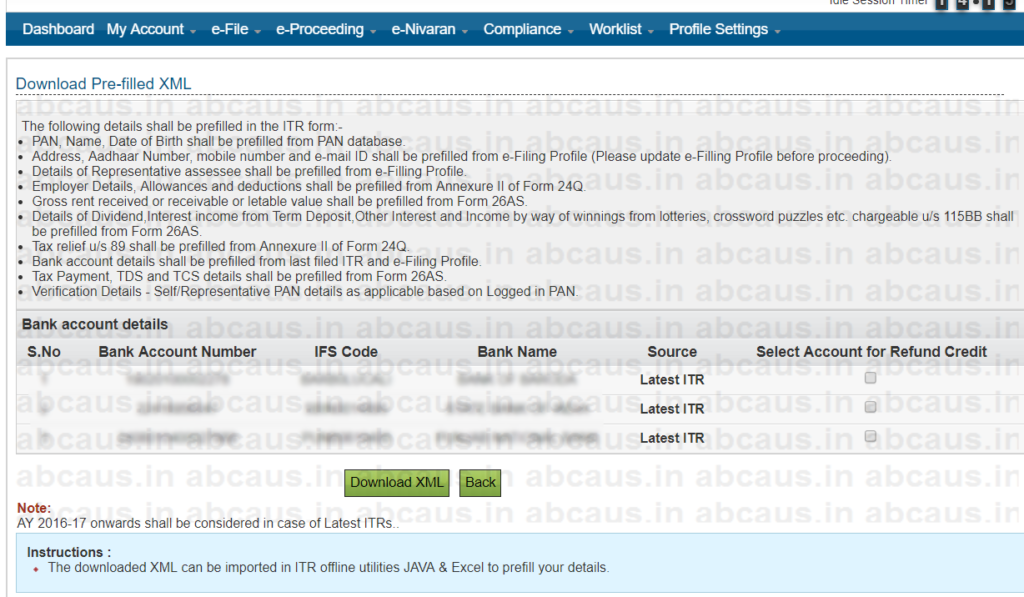Click the Download XML button
The width and height of the screenshot is (1024, 597).
(x=397, y=482)
